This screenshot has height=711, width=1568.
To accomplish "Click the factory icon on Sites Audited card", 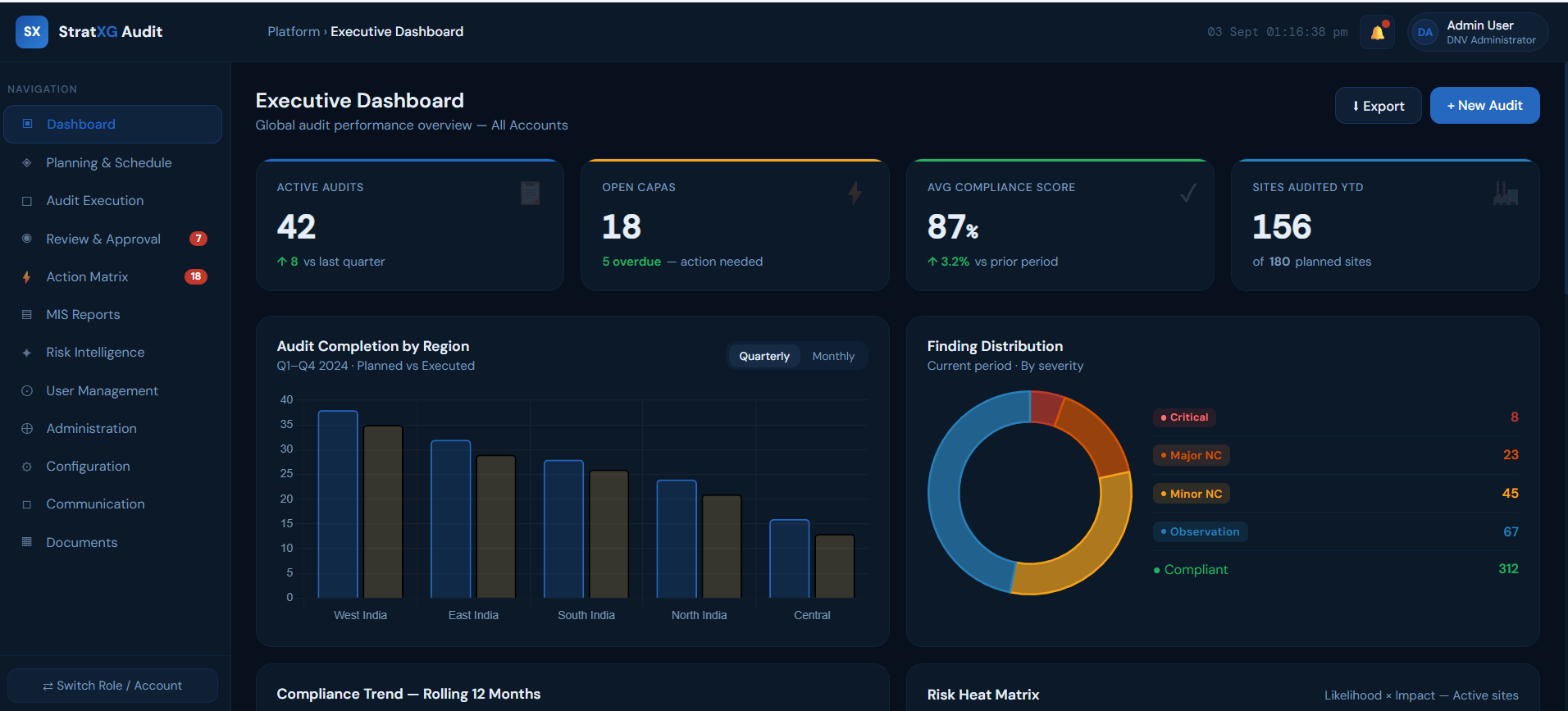I will click(x=1506, y=193).
